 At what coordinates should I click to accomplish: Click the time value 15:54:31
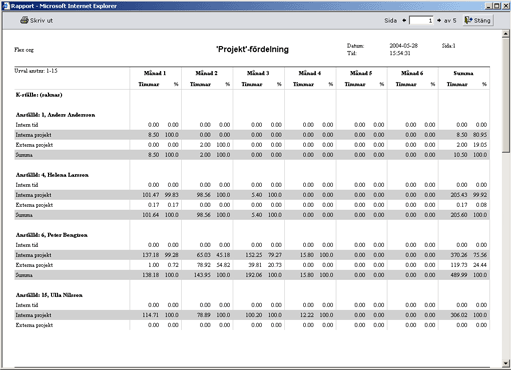point(400,53)
